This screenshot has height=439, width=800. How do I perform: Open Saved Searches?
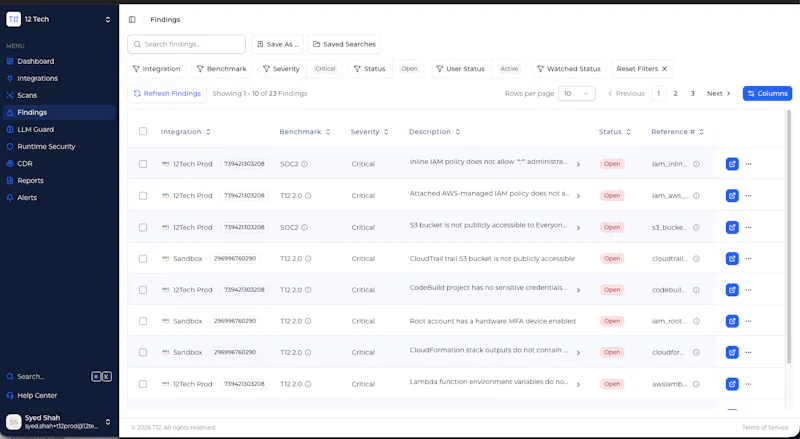tap(344, 44)
